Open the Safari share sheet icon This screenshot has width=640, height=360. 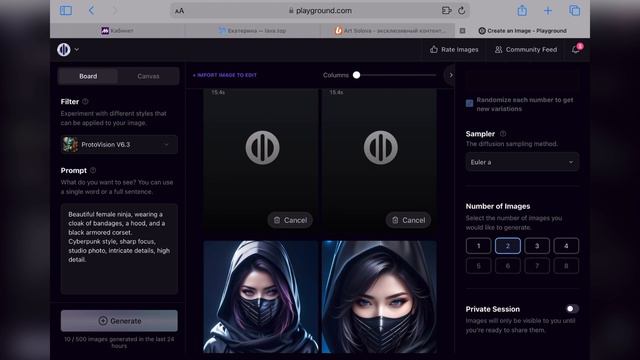[522, 10]
